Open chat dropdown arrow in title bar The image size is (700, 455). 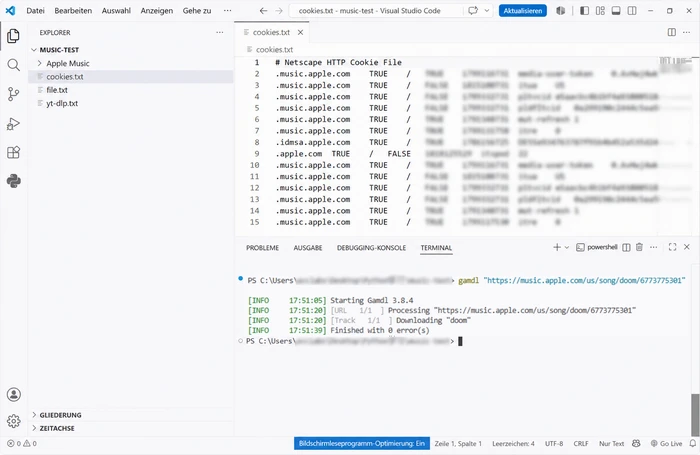click(x=487, y=11)
